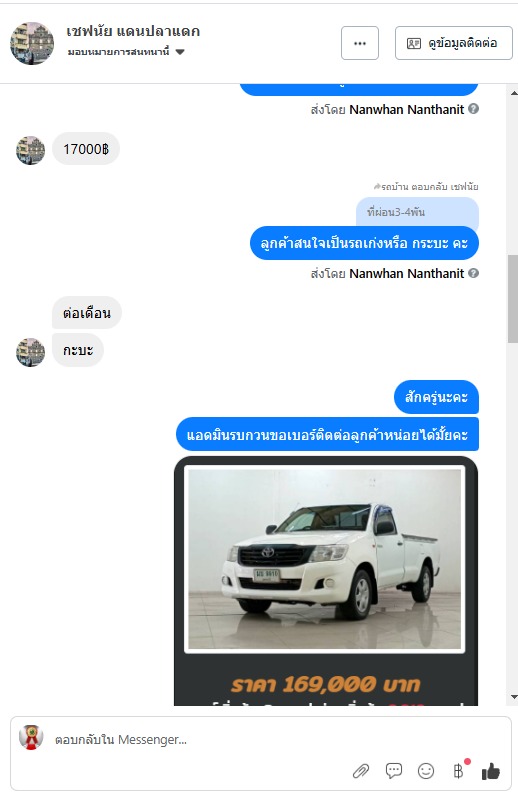Image resolution: width=518 pixels, height=798 pixels.
Task: Open the view contact info button
Action: coord(453,43)
